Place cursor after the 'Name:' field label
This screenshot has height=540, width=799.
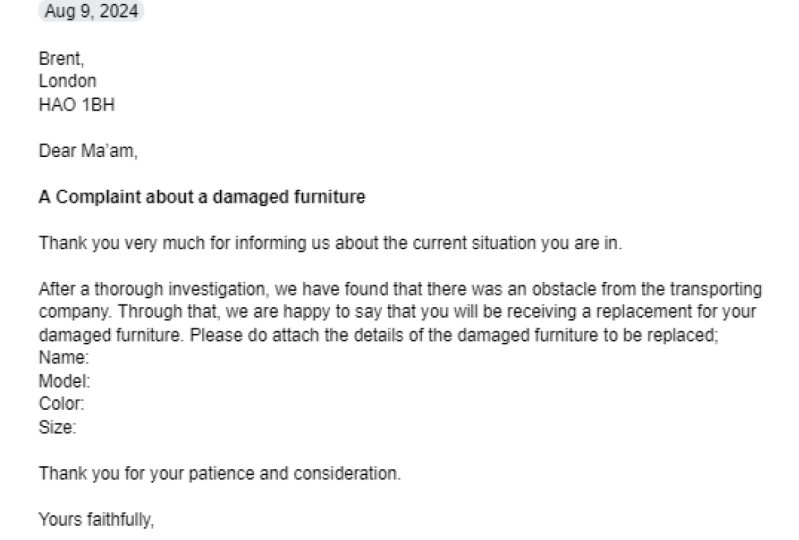(x=92, y=358)
